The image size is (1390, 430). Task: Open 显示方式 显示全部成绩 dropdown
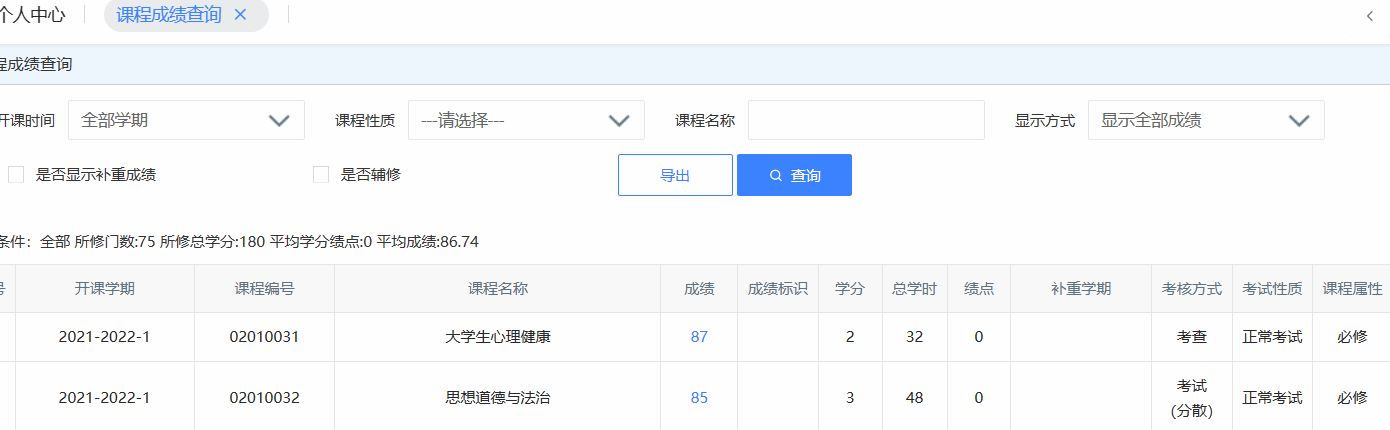tap(1206, 120)
